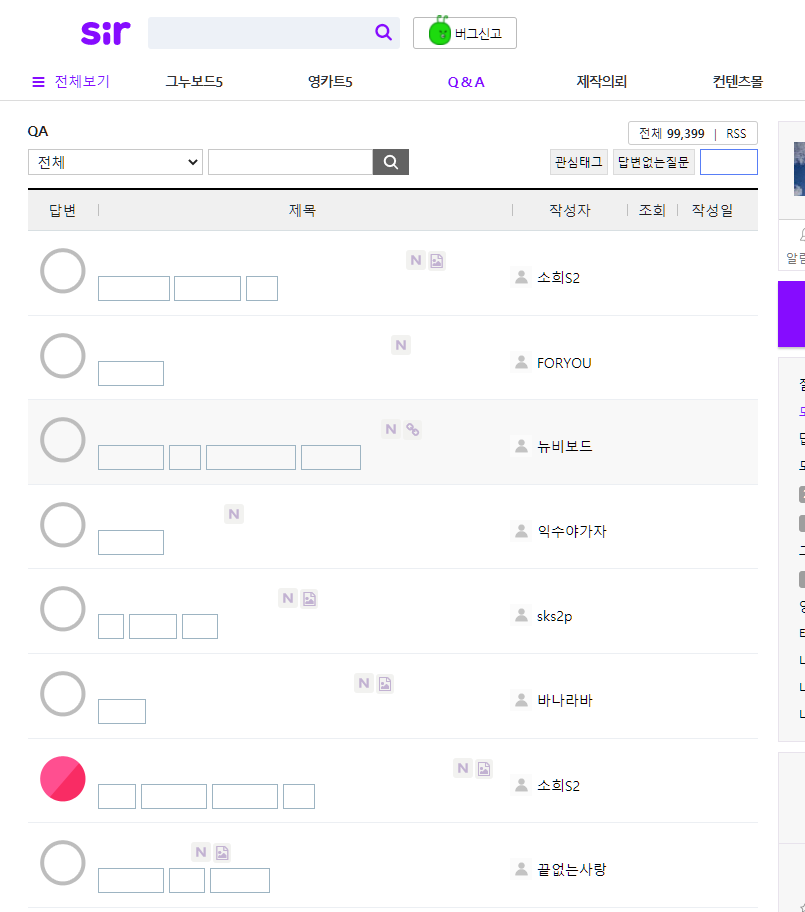Click the 관심태그 button
The image size is (805, 912).
[x=579, y=162]
